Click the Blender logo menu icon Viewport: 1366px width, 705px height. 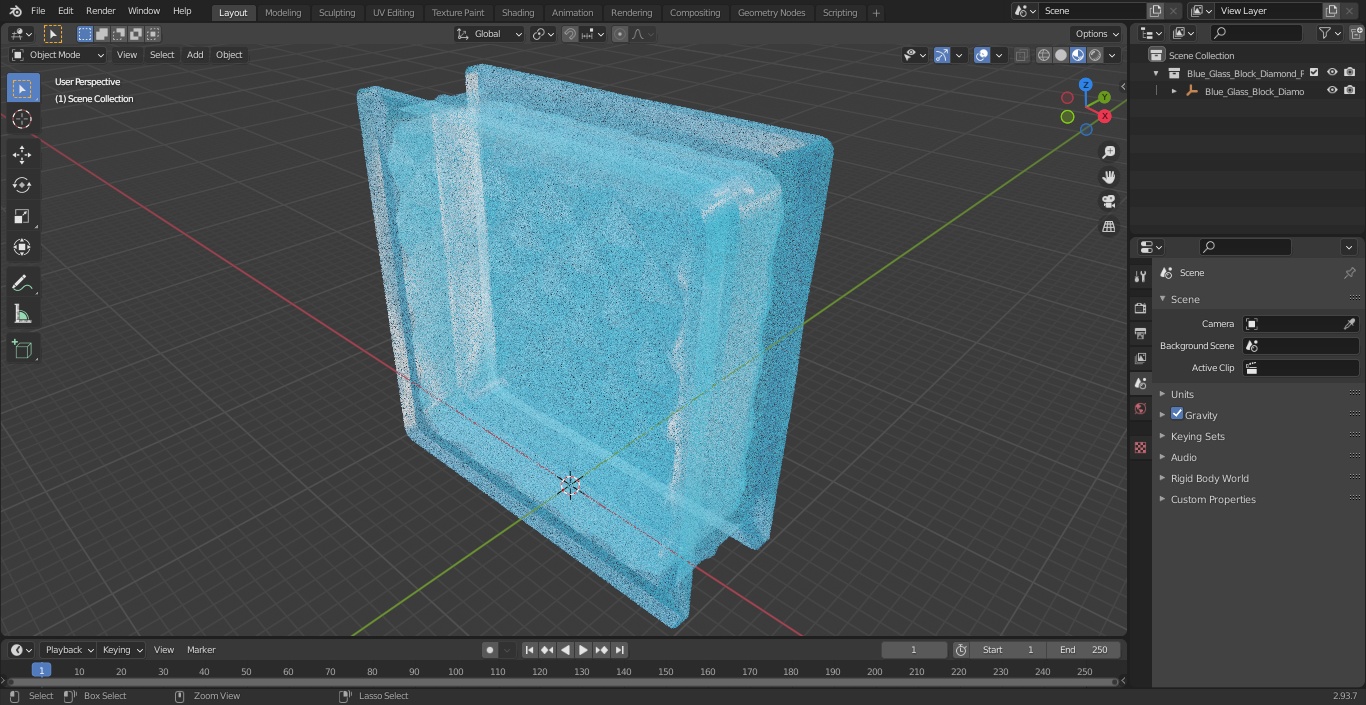pos(15,11)
